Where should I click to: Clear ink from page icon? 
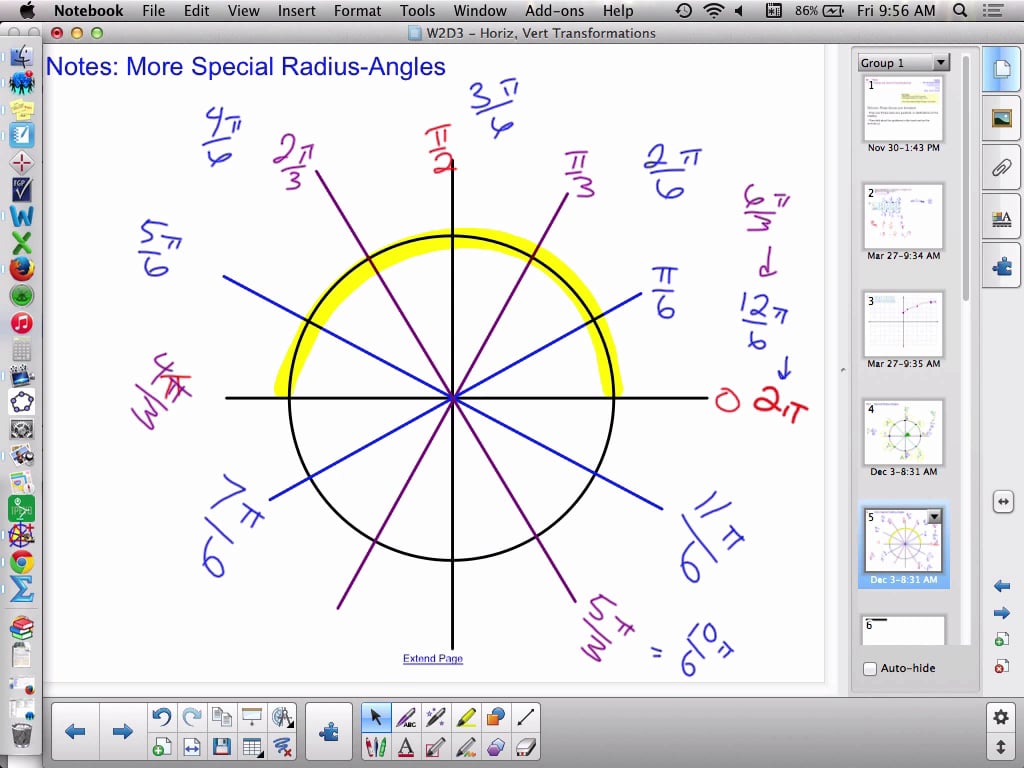pos(282,746)
